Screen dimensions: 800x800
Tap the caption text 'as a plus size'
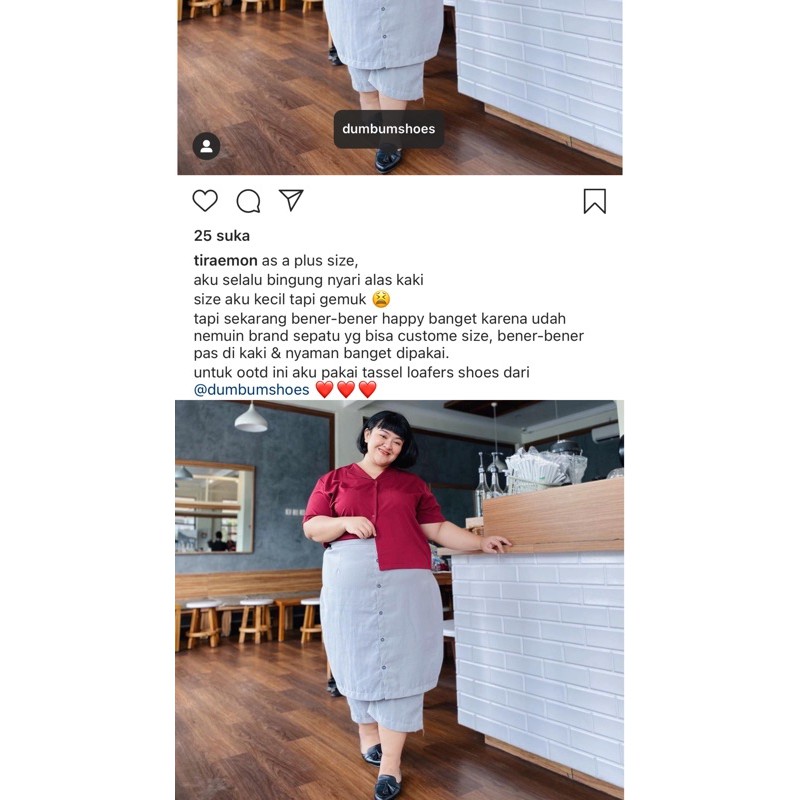(x=310, y=260)
